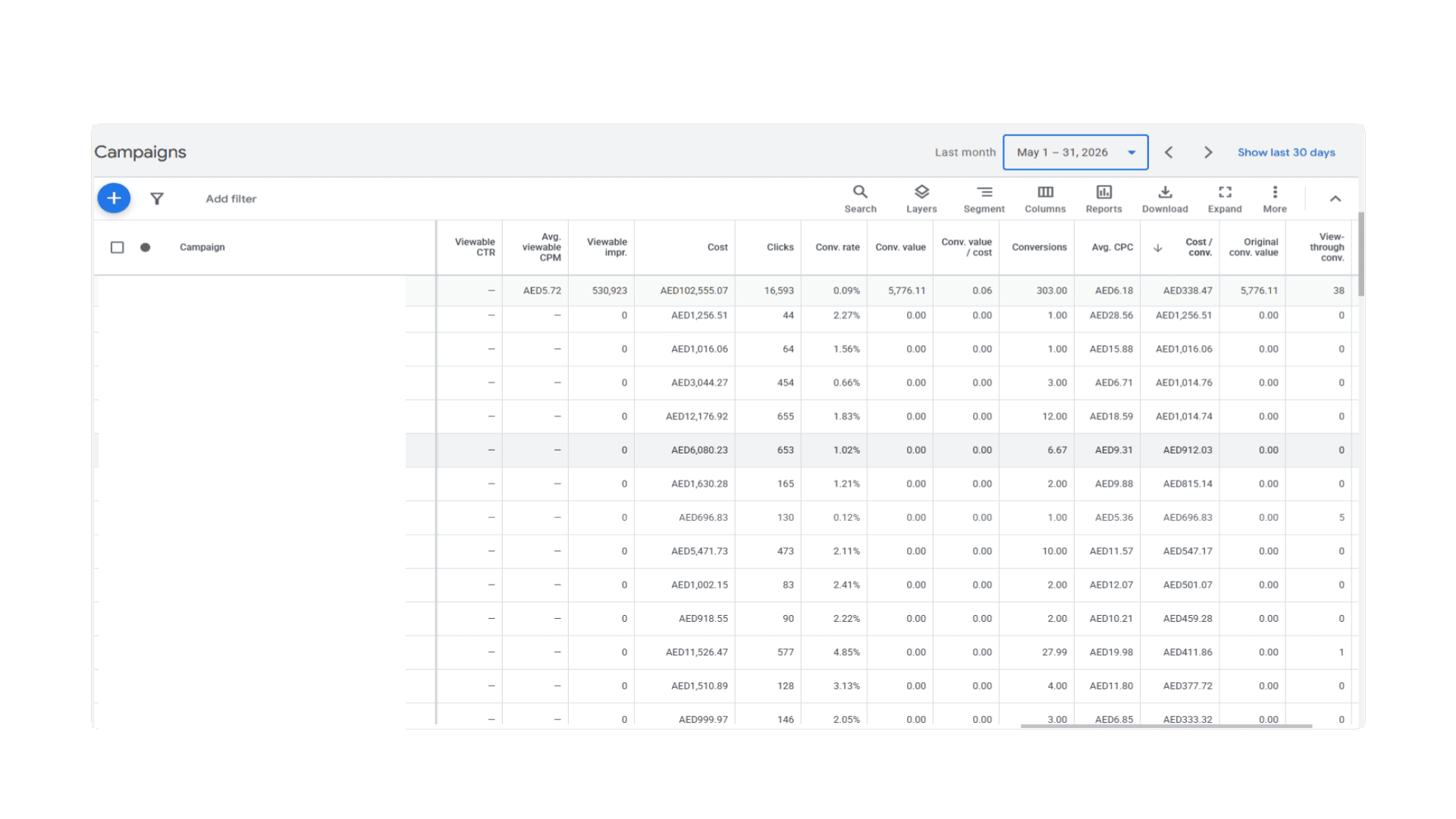Click the horizontal scrollbar at table bottom
This screenshot has width=1456, height=819.
[x=1166, y=726]
